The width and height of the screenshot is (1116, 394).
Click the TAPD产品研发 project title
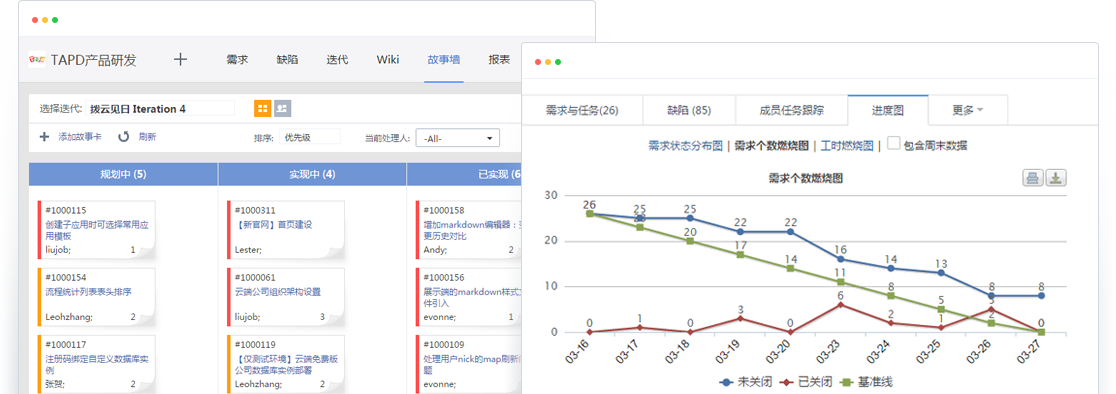pos(93,60)
